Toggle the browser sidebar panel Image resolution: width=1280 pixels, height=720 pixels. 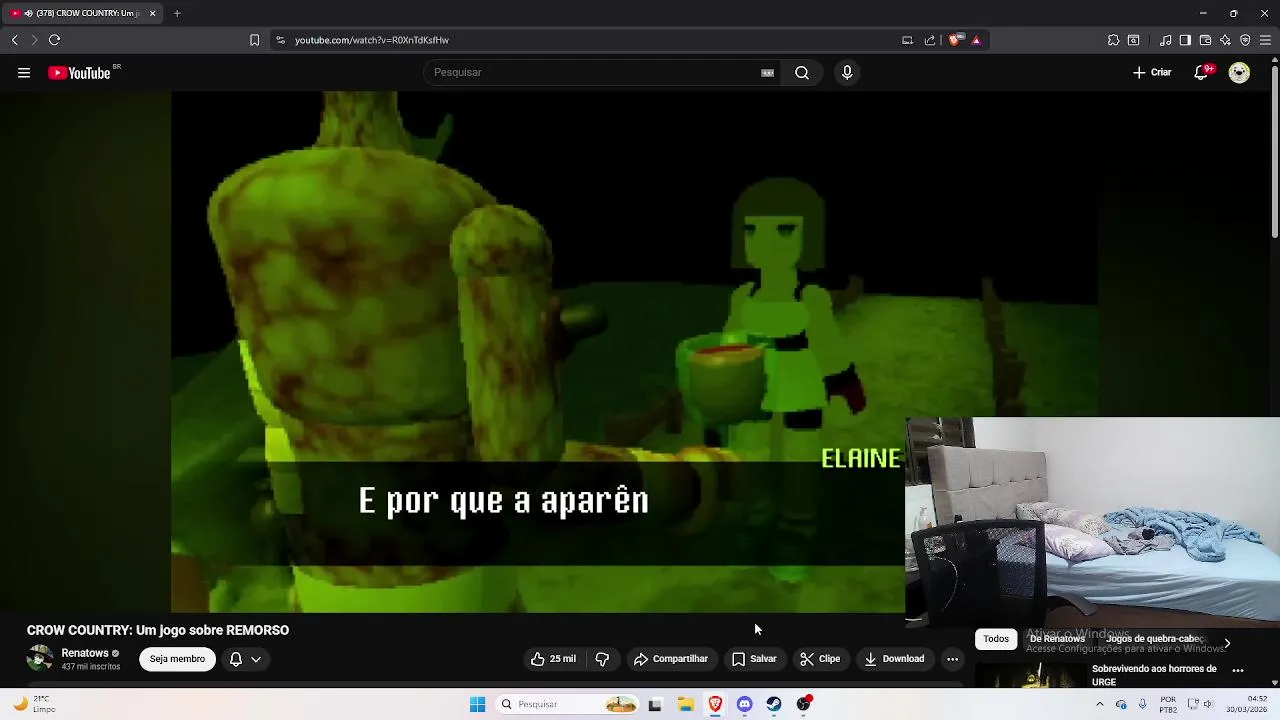click(1185, 40)
